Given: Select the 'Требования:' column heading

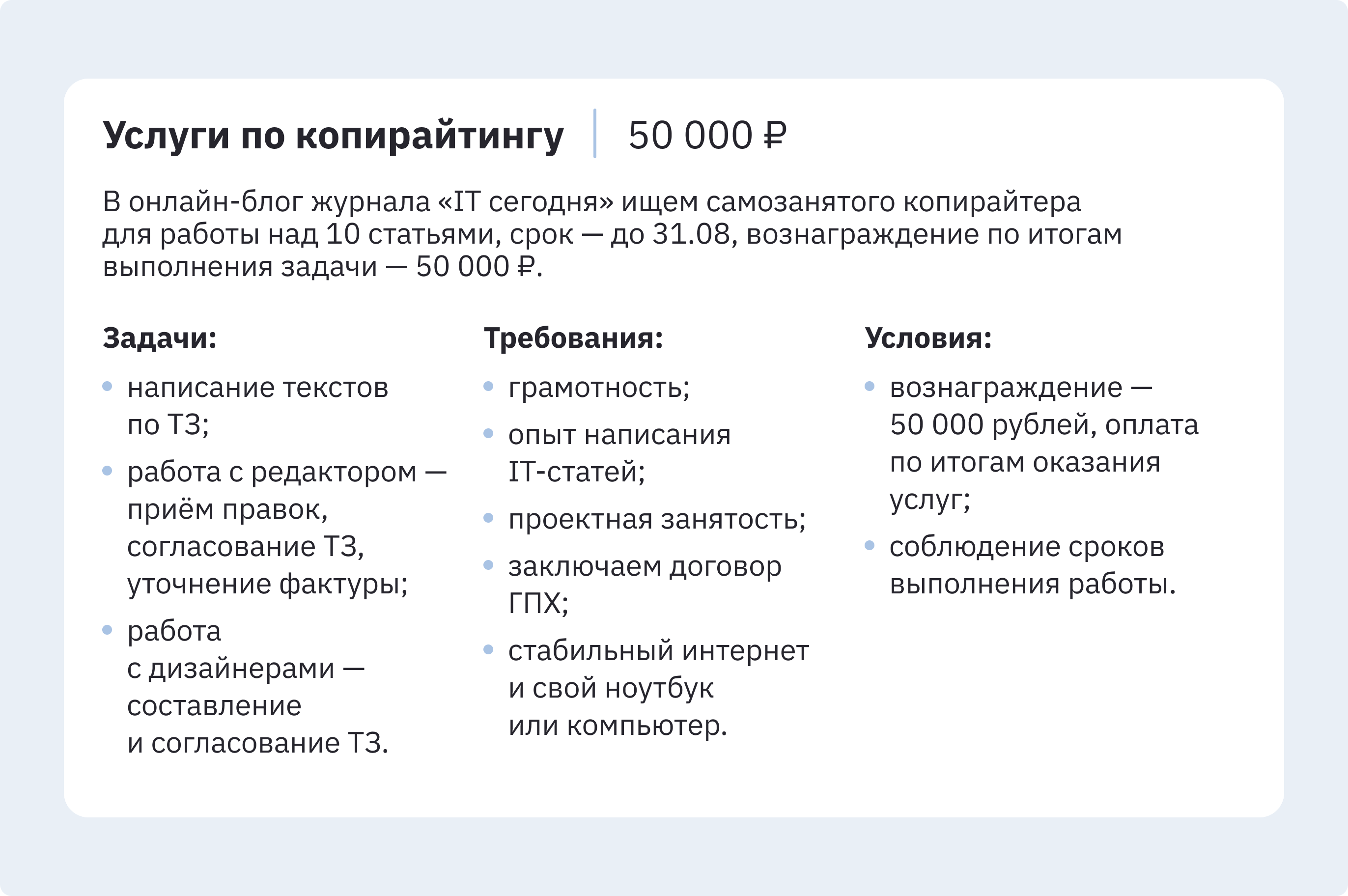Looking at the screenshot, I should pos(573,337).
